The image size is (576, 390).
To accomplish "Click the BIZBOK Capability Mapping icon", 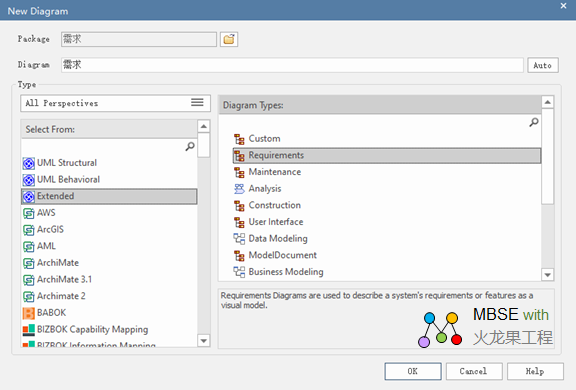I will [x=29, y=330].
